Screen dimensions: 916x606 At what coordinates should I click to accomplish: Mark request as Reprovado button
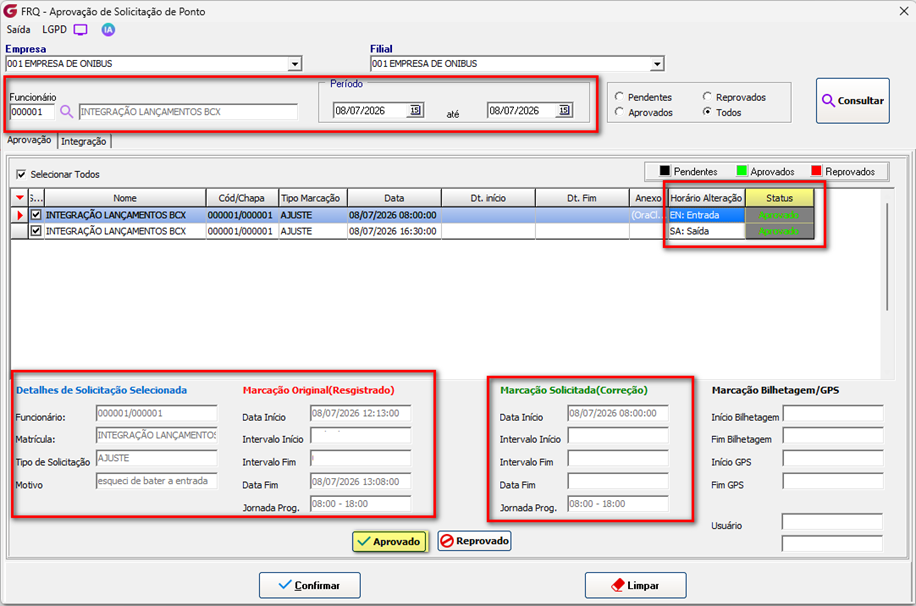coord(474,541)
